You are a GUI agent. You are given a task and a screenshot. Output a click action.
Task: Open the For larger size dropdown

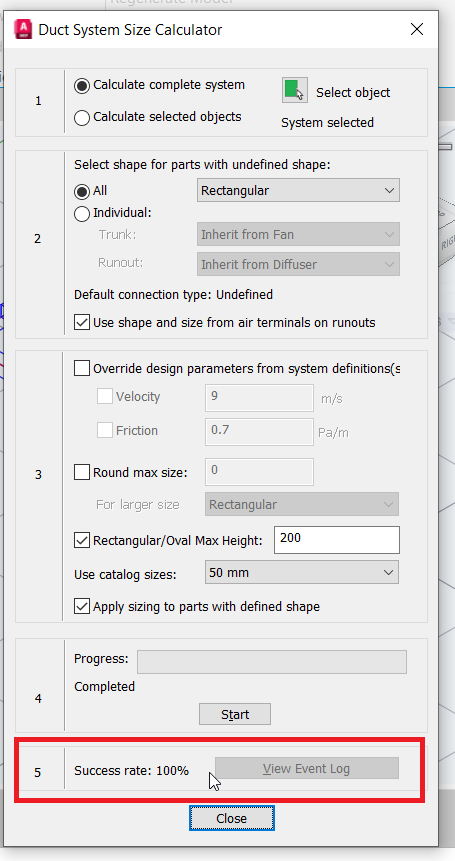coord(302,504)
